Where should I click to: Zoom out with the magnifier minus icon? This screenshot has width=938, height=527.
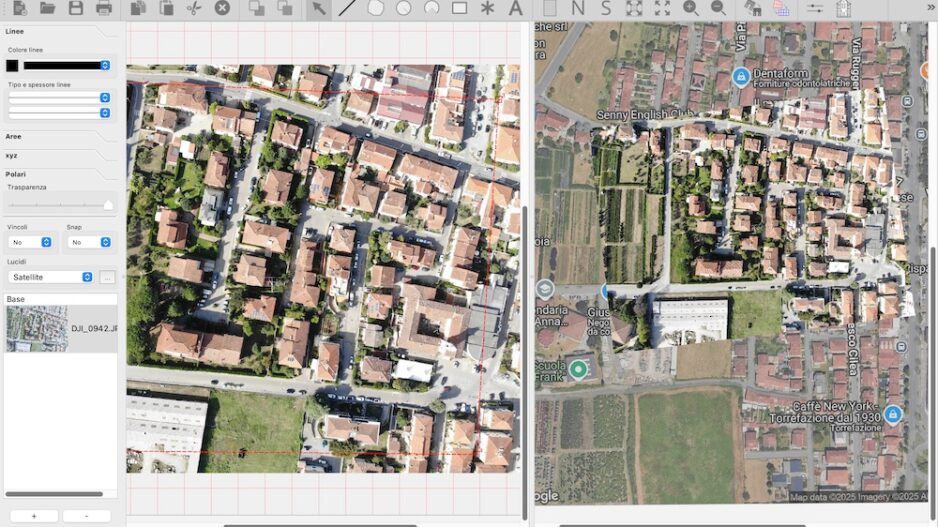pyautogui.click(x=718, y=8)
